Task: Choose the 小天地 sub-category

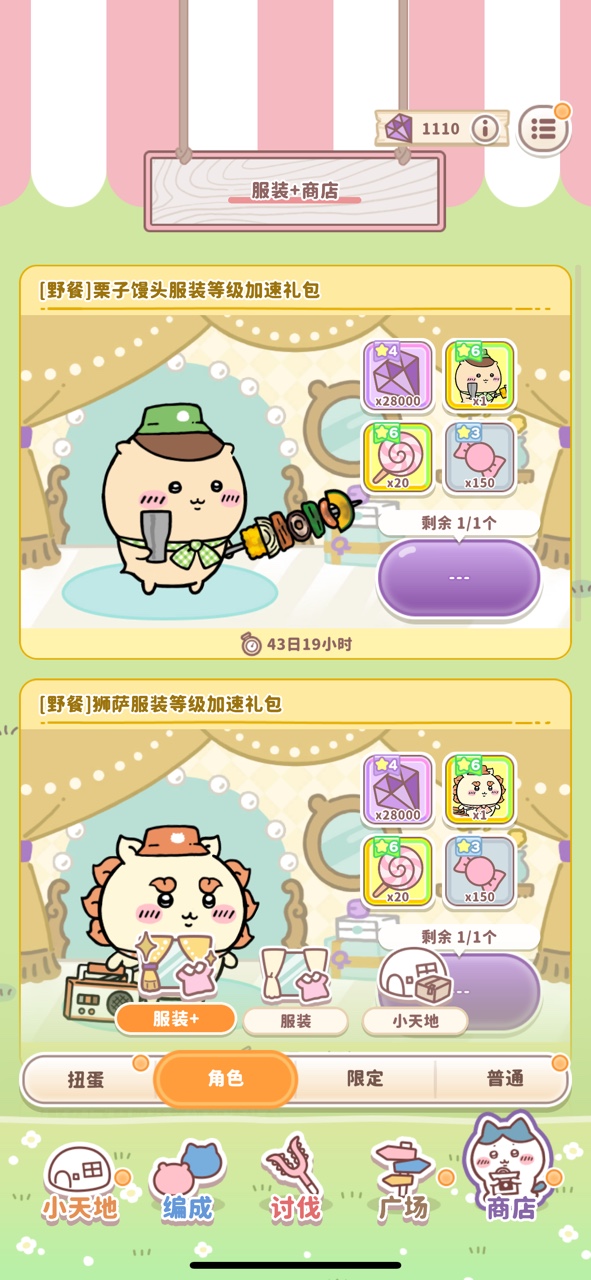Action: pyautogui.click(x=414, y=1021)
